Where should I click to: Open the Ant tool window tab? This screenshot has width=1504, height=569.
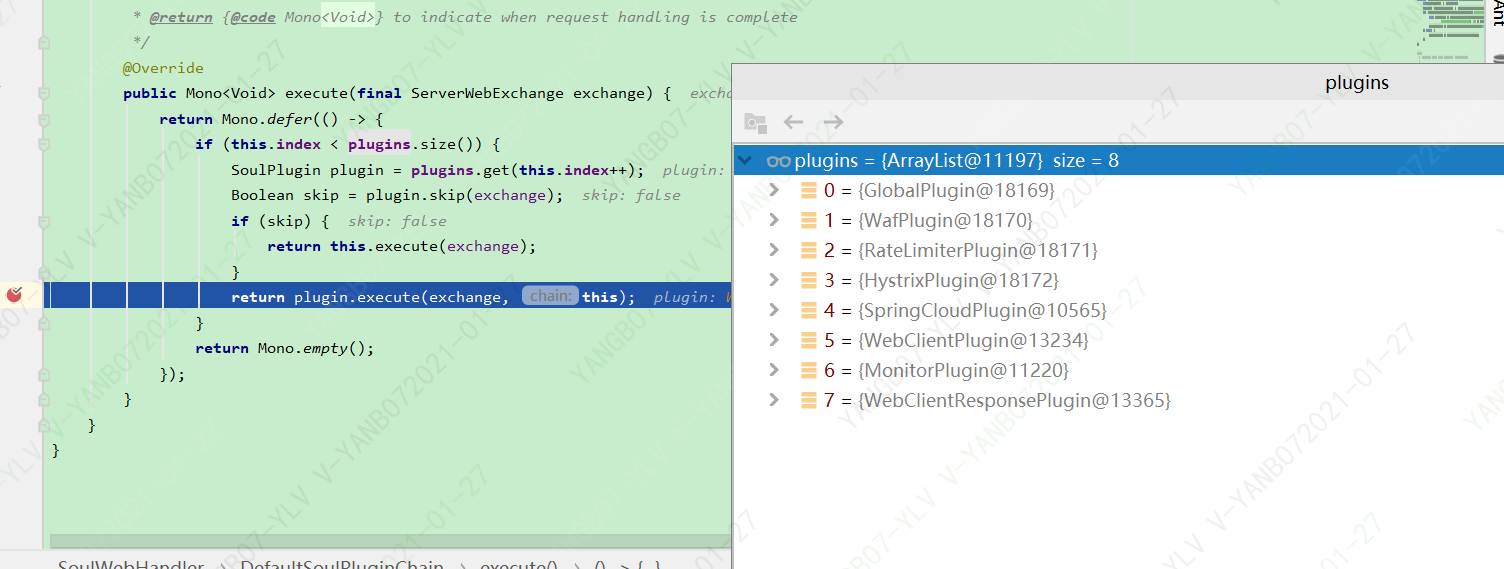[x=1496, y=12]
